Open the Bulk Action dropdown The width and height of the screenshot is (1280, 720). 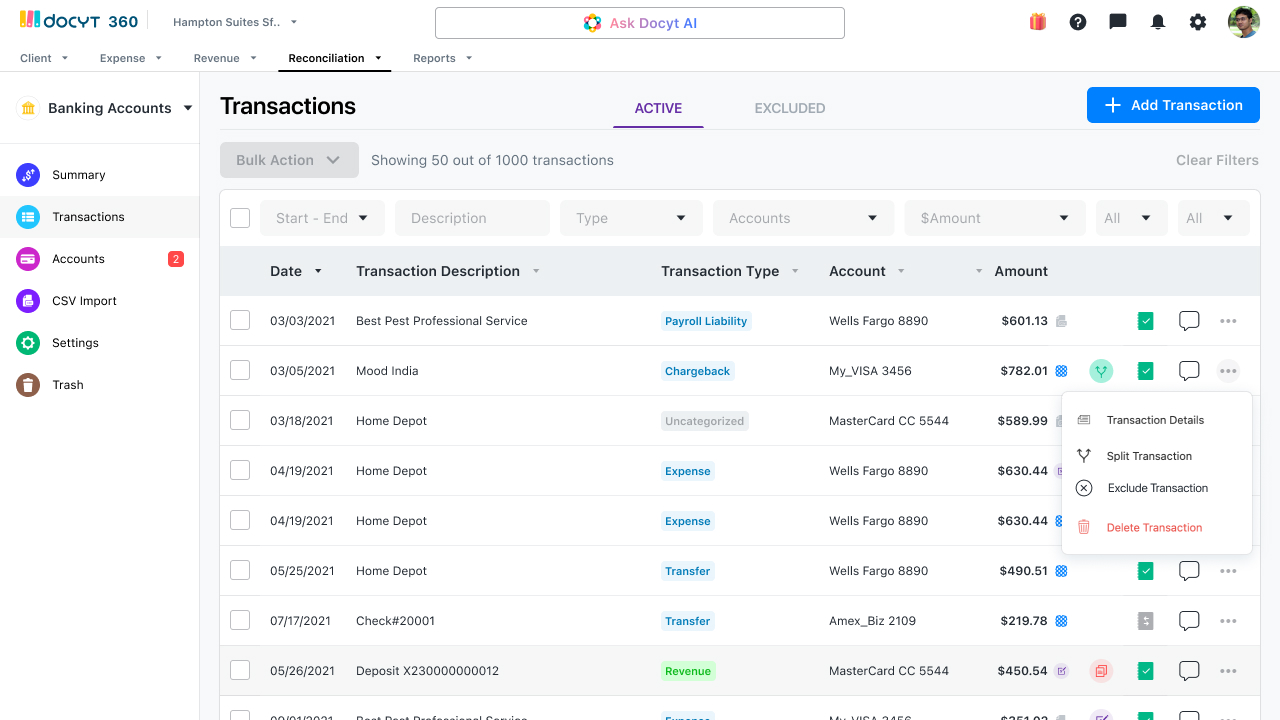(289, 160)
